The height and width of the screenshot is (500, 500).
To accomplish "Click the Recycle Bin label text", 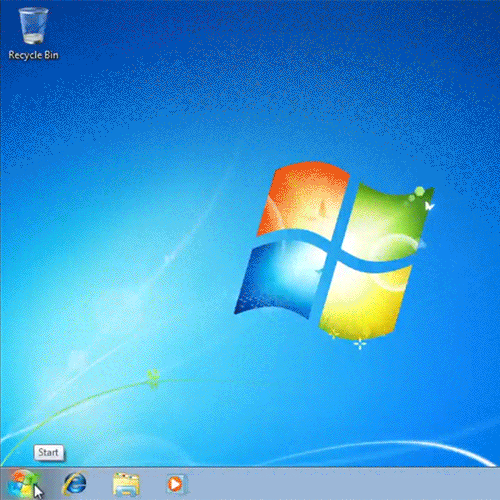I will (33, 55).
